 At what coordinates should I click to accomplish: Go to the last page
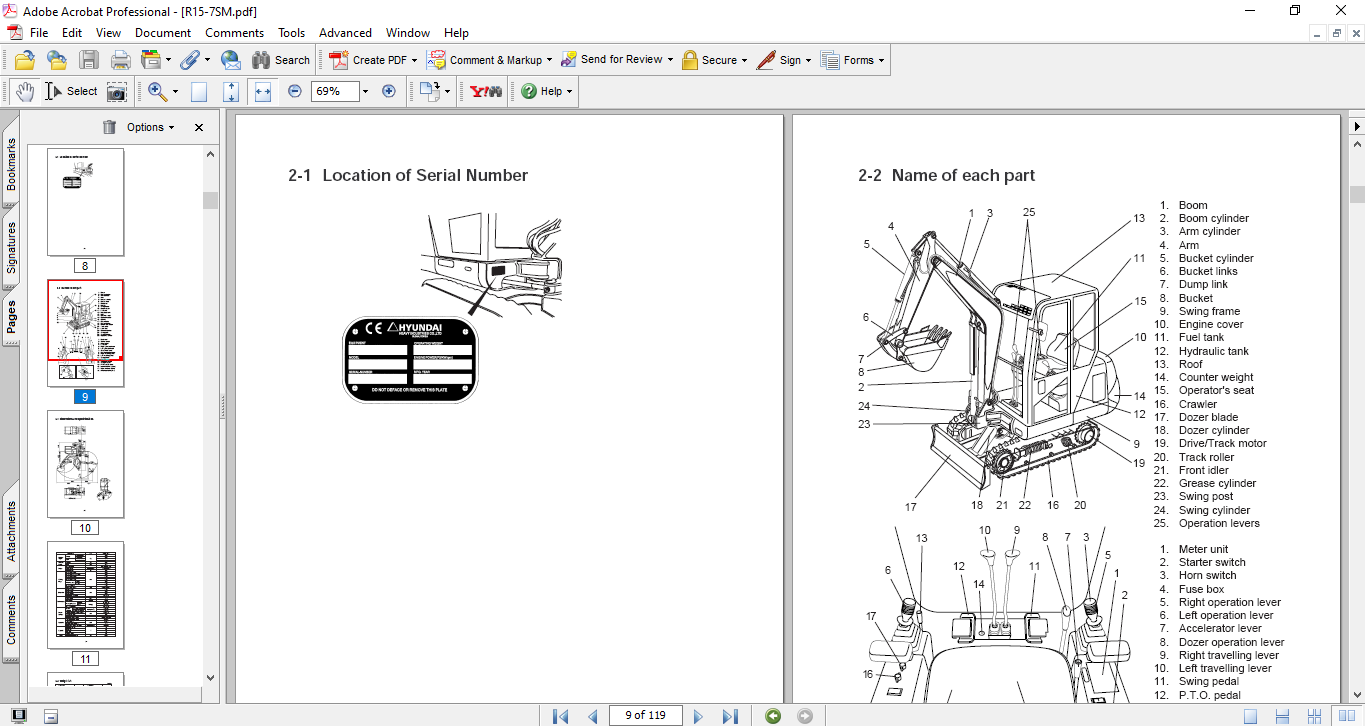click(x=730, y=716)
